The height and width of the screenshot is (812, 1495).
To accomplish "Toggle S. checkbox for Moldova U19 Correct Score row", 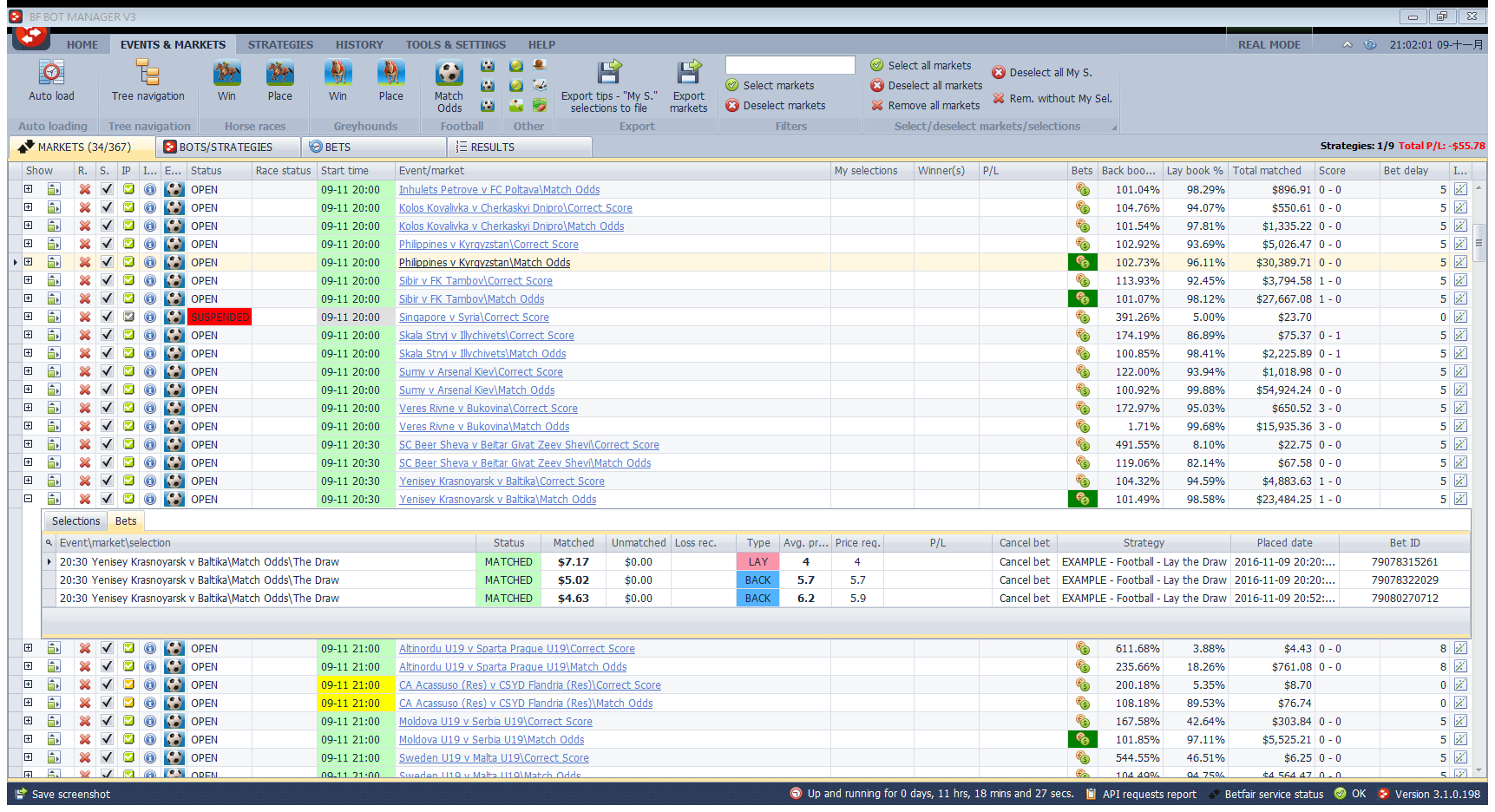I will (x=107, y=721).
